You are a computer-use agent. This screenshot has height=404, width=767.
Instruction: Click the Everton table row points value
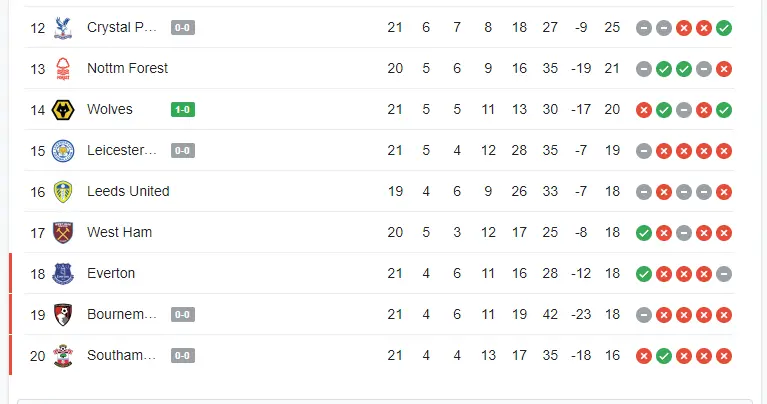pos(612,273)
